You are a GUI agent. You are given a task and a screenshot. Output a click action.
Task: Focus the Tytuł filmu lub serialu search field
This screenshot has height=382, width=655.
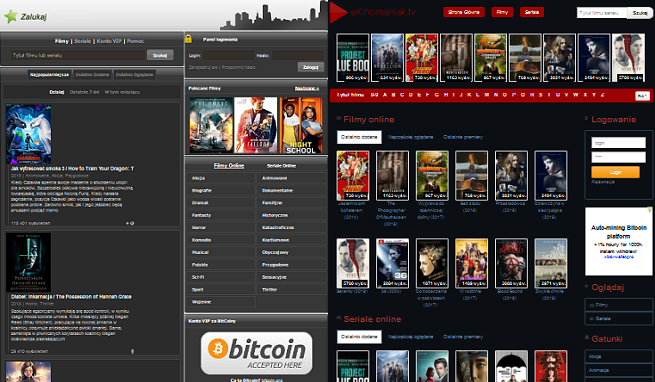[79, 55]
